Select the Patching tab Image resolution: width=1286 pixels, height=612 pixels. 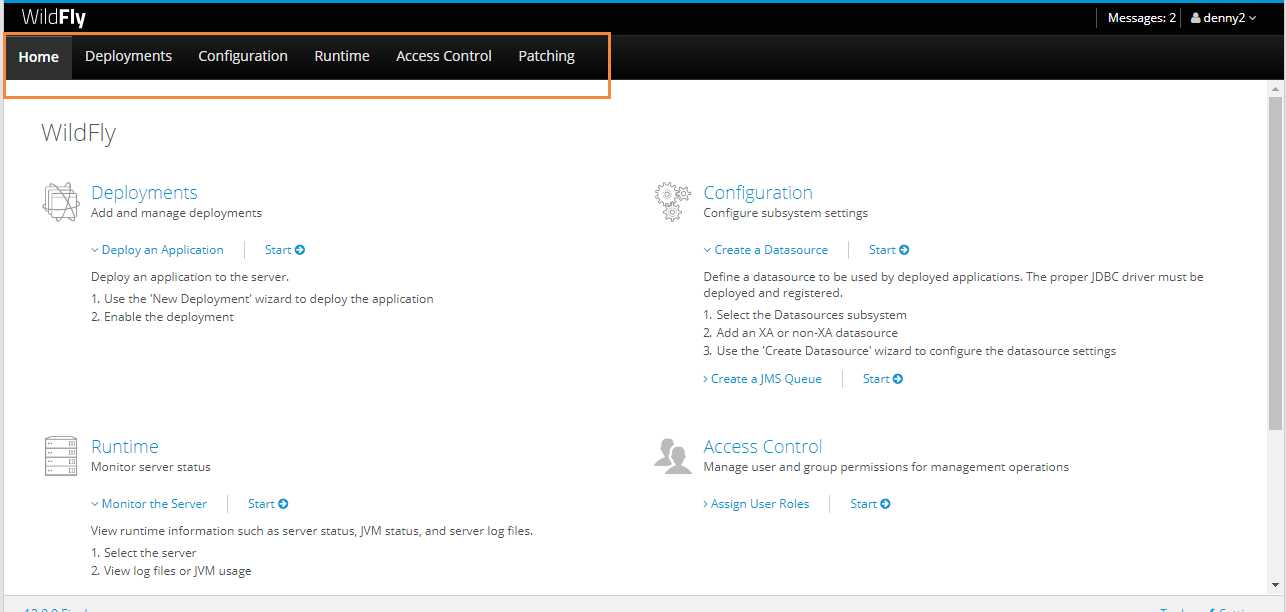(x=546, y=57)
